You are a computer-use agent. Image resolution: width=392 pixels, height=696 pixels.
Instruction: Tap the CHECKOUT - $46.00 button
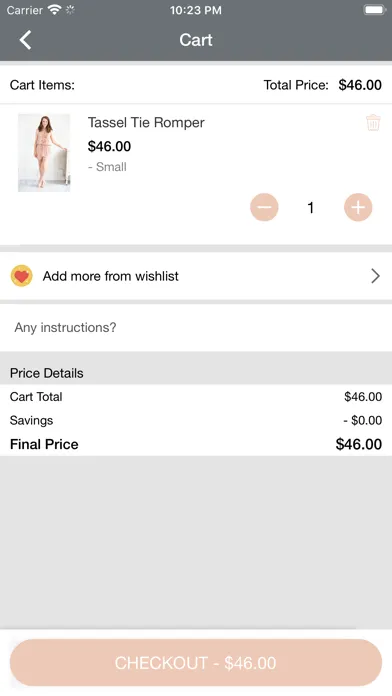coord(196,663)
